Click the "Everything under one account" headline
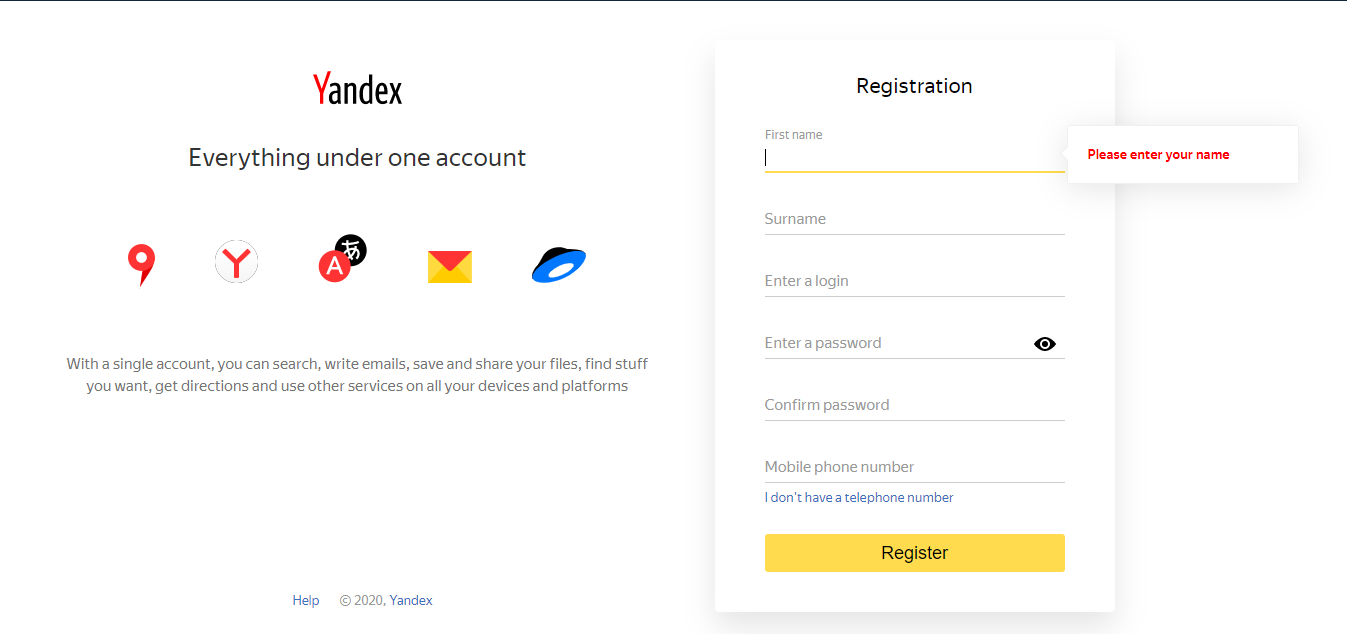Screen dimensions: 1347x634 (357, 158)
